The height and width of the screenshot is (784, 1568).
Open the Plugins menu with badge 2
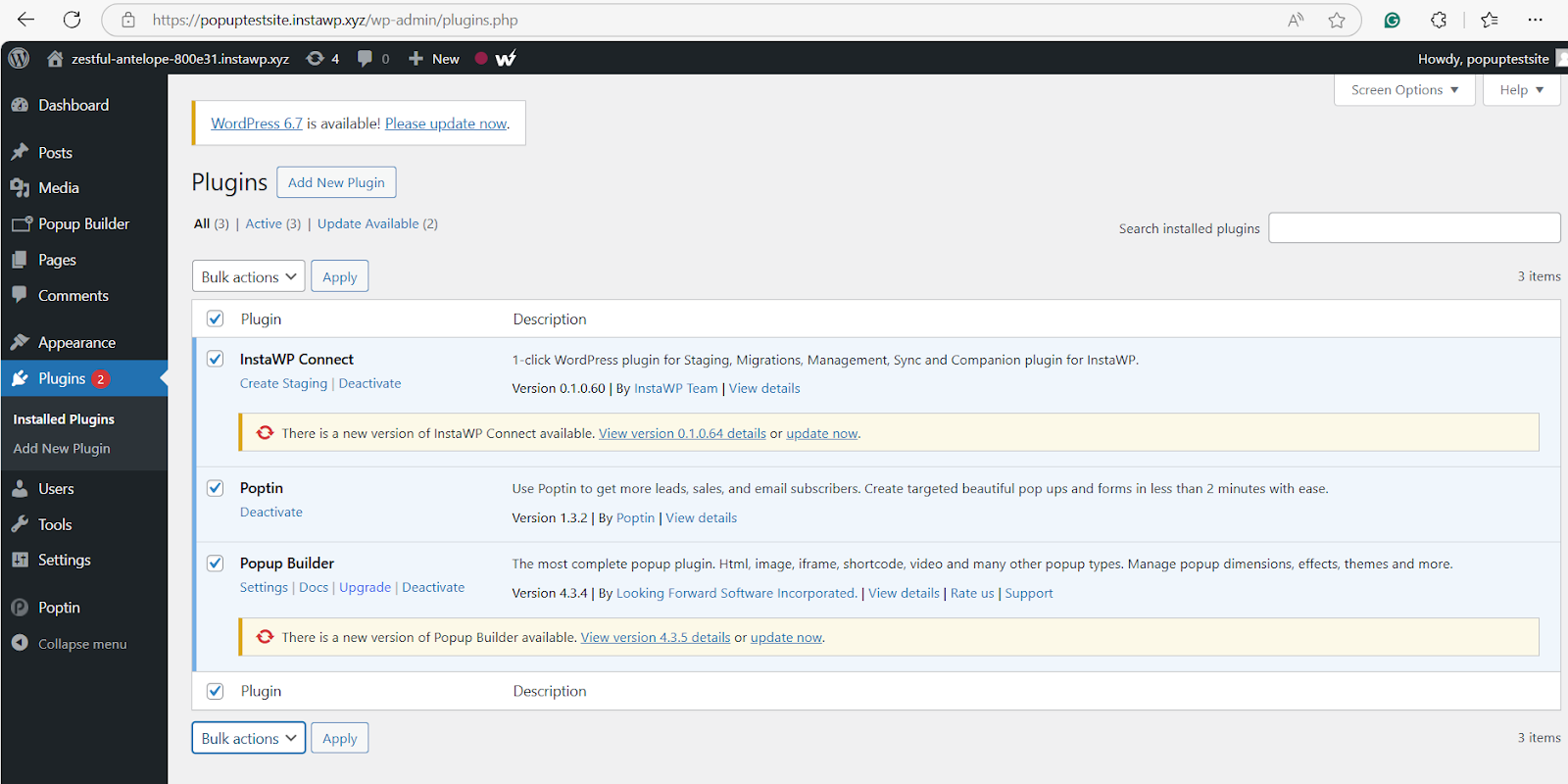[x=84, y=378]
